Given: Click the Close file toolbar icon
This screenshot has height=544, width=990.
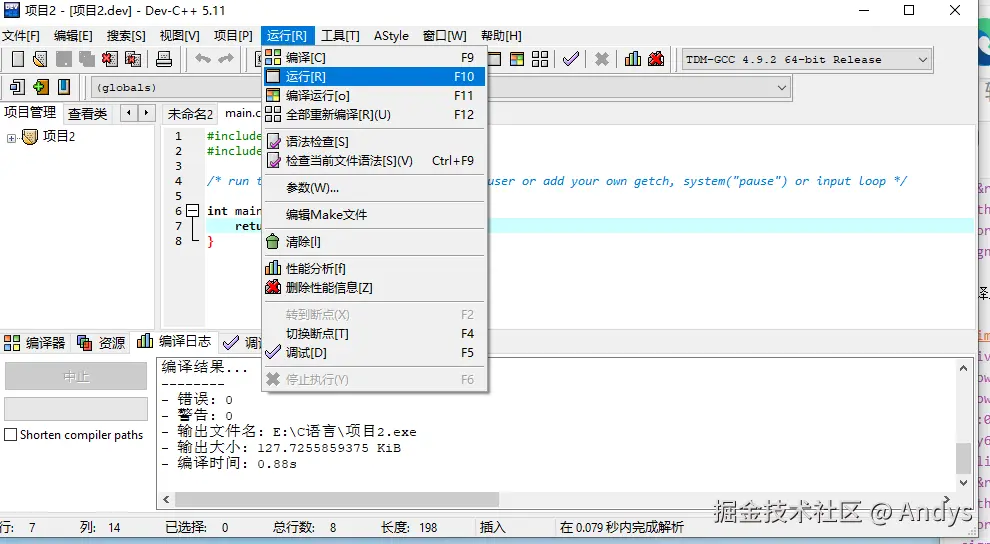Looking at the screenshot, I should (110, 59).
